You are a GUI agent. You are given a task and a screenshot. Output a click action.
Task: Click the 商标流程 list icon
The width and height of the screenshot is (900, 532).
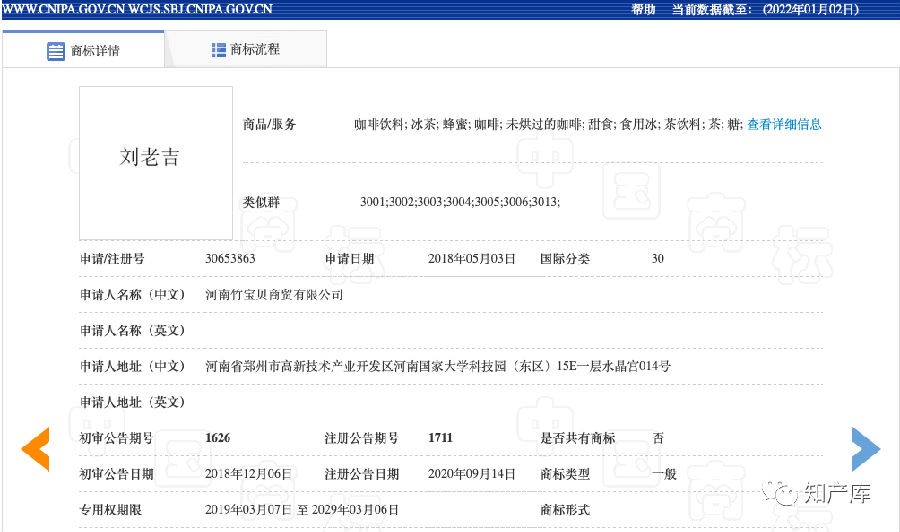click(x=219, y=50)
